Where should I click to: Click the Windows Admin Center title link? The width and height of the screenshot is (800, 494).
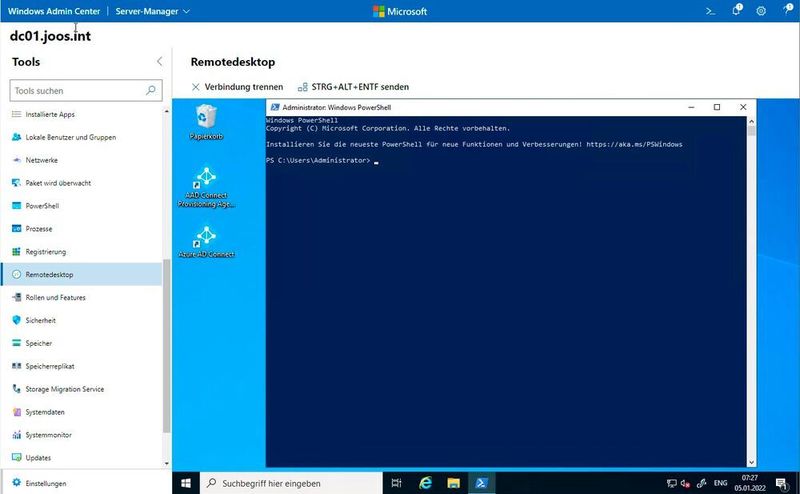54,11
